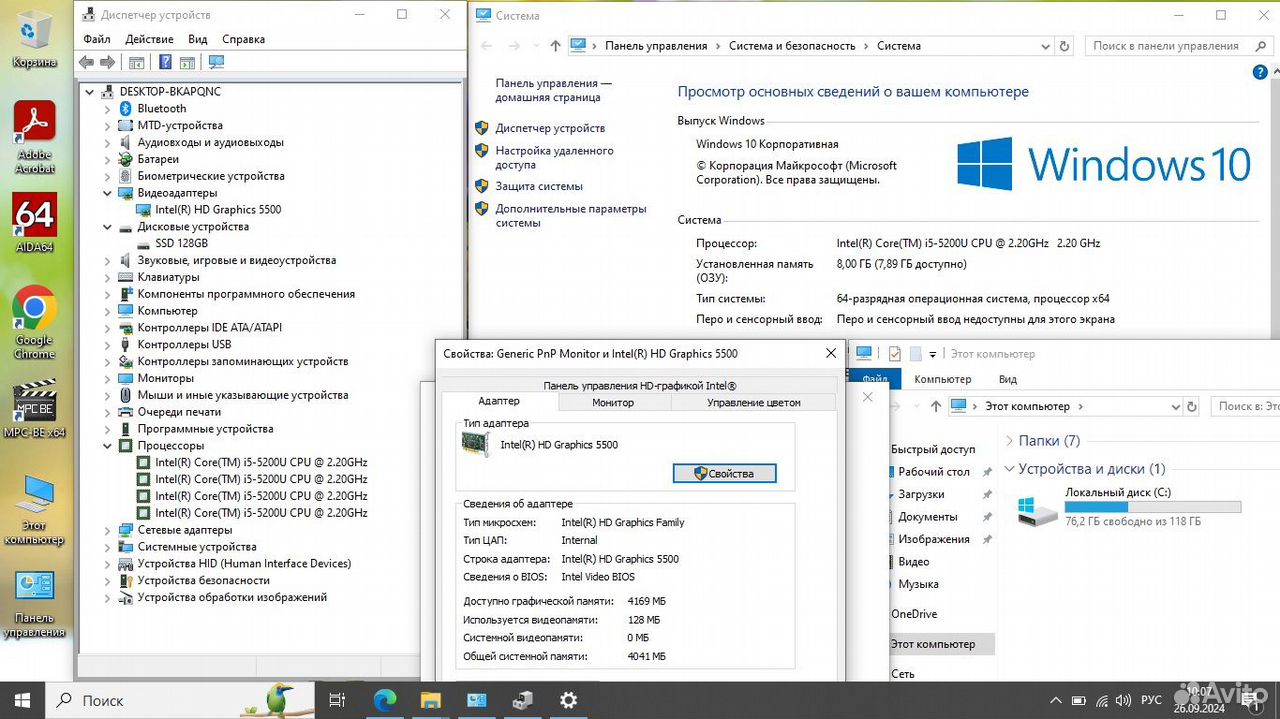Click Device Manager taskbar icon
The width and height of the screenshot is (1280, 719).
(x=522, y=700)
